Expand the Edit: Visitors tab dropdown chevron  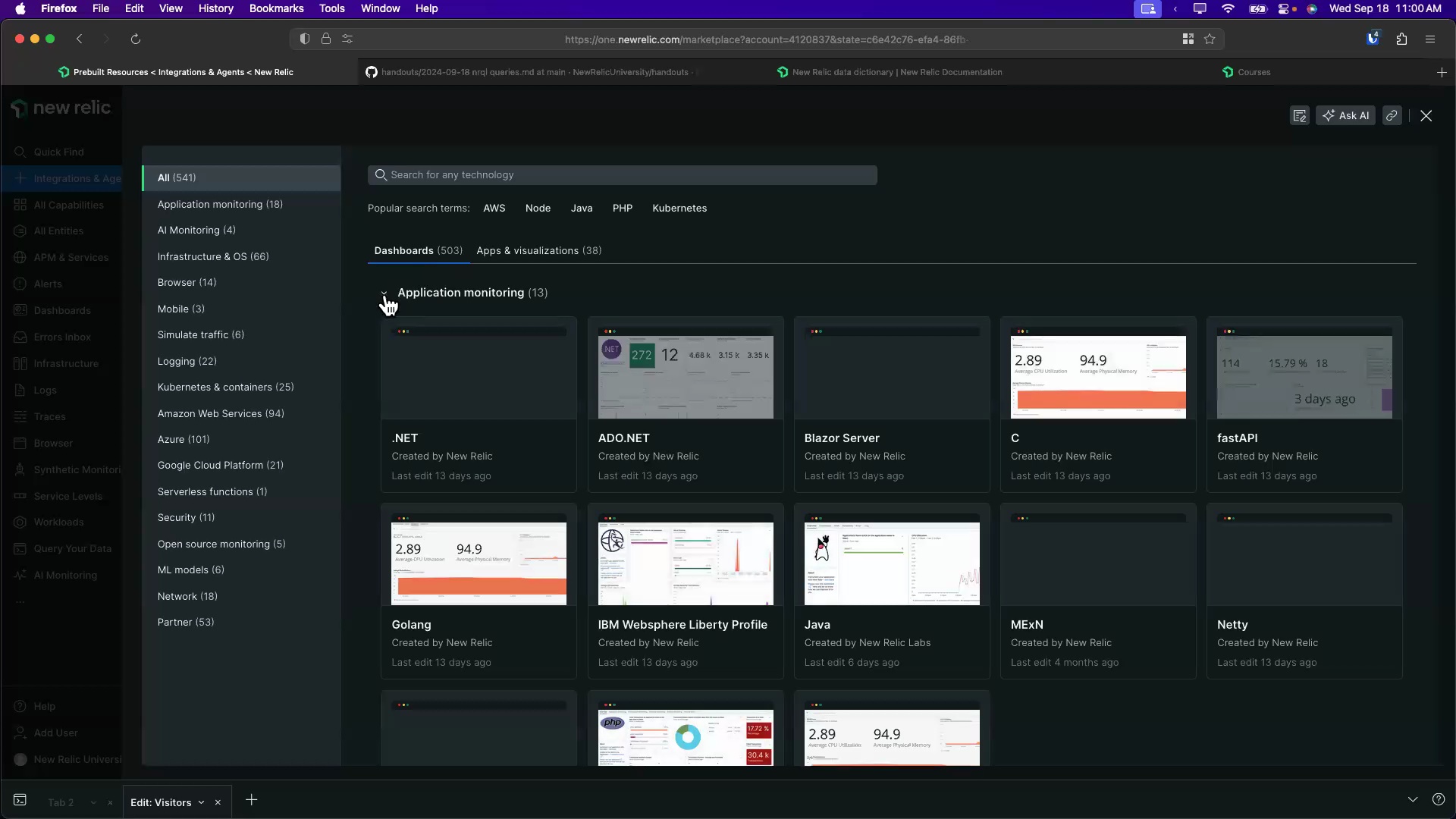click(x=201, y=803)
